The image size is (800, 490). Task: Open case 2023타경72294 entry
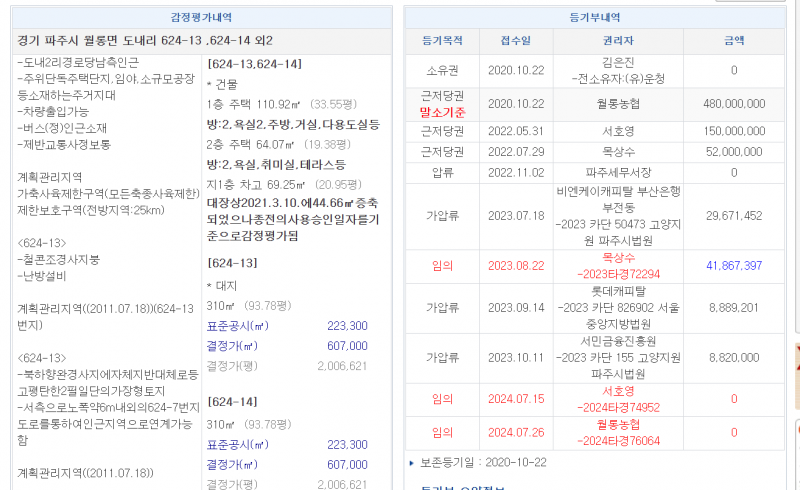tap(618, 273)
